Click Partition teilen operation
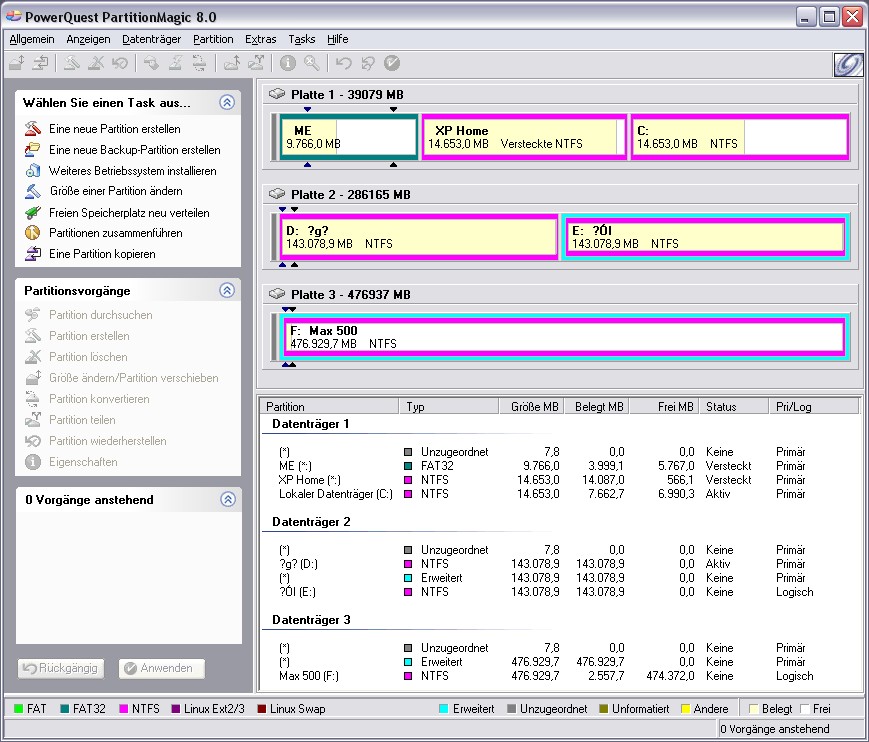The width and height of the screenshot is (869, 742). pyautogui.click(x=82, y=420)
